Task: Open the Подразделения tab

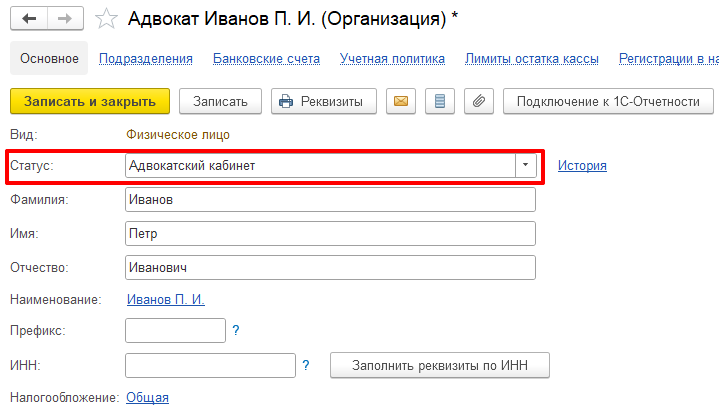Action: point(146,59)
